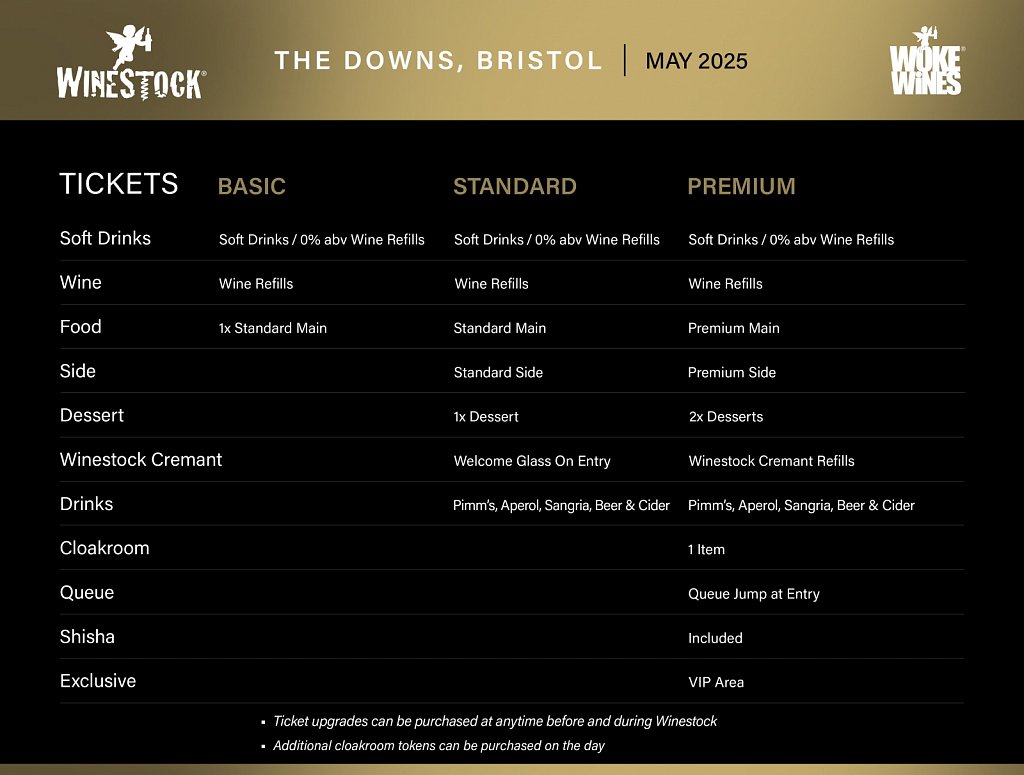
Task: Click the ticket upgrades footnote
Action: pyautogui.click(x=494, y=721)
